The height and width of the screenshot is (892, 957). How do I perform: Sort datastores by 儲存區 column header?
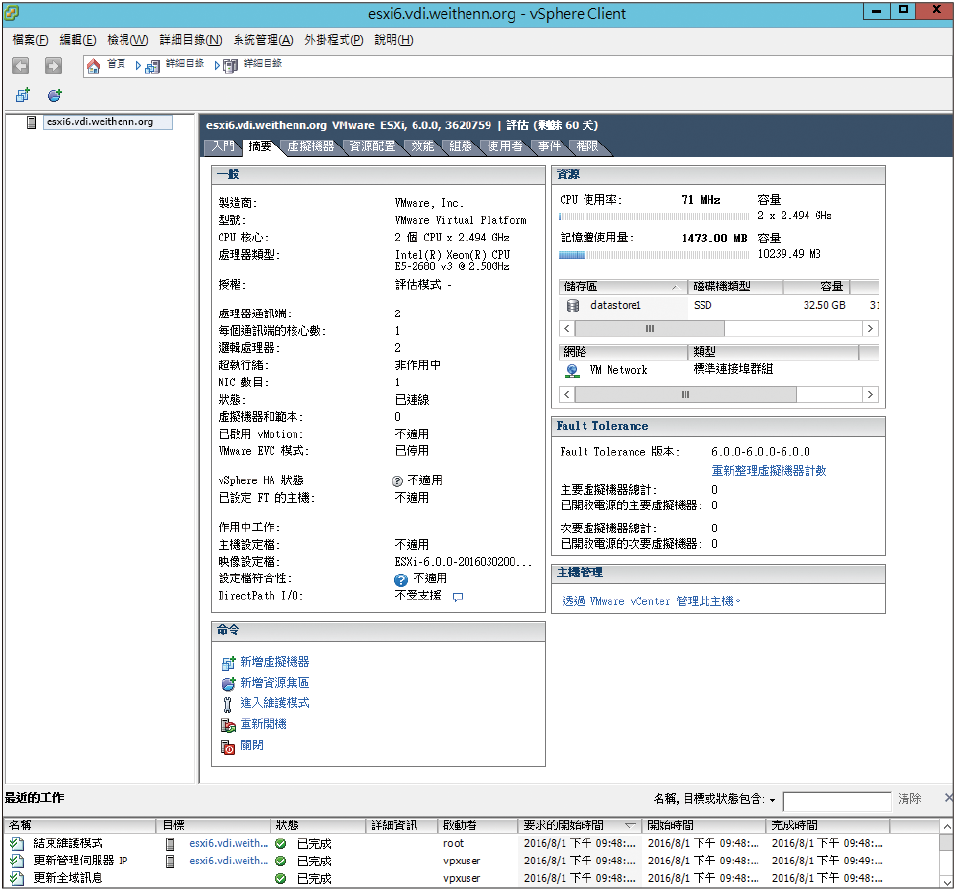tap(623, 287)
